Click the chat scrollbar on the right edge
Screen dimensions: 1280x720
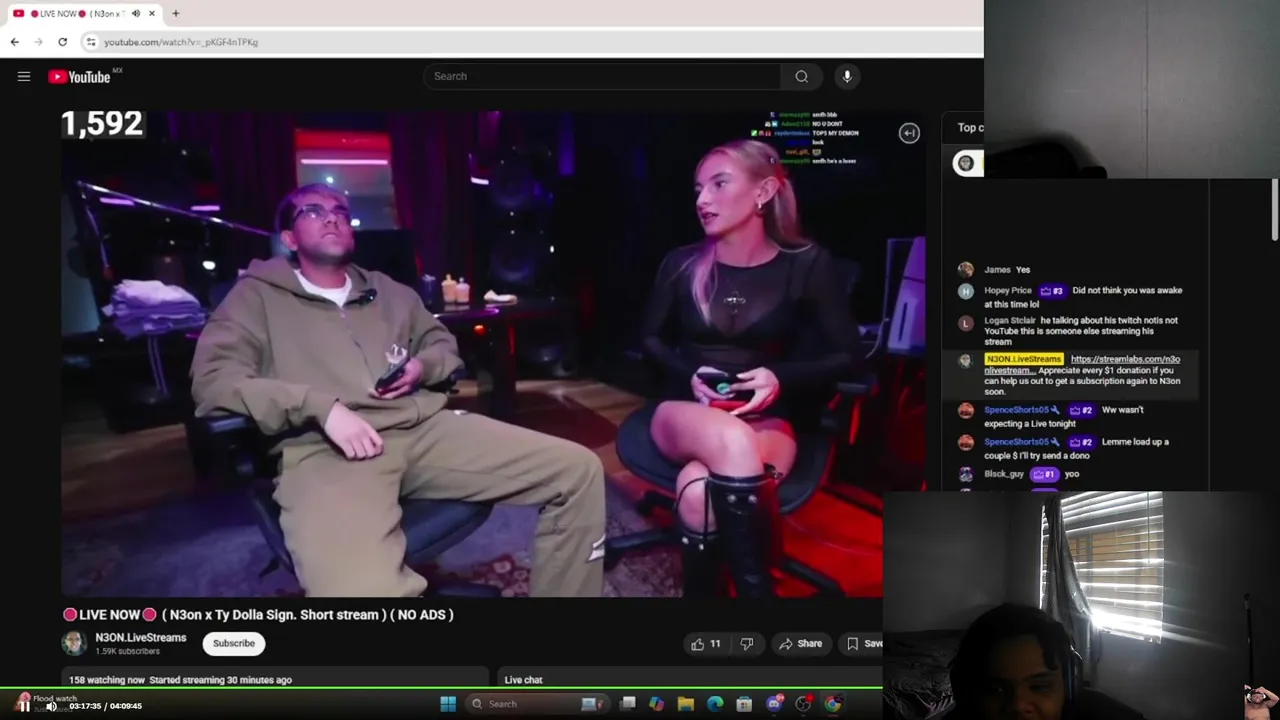click(x=1275, y=210)
